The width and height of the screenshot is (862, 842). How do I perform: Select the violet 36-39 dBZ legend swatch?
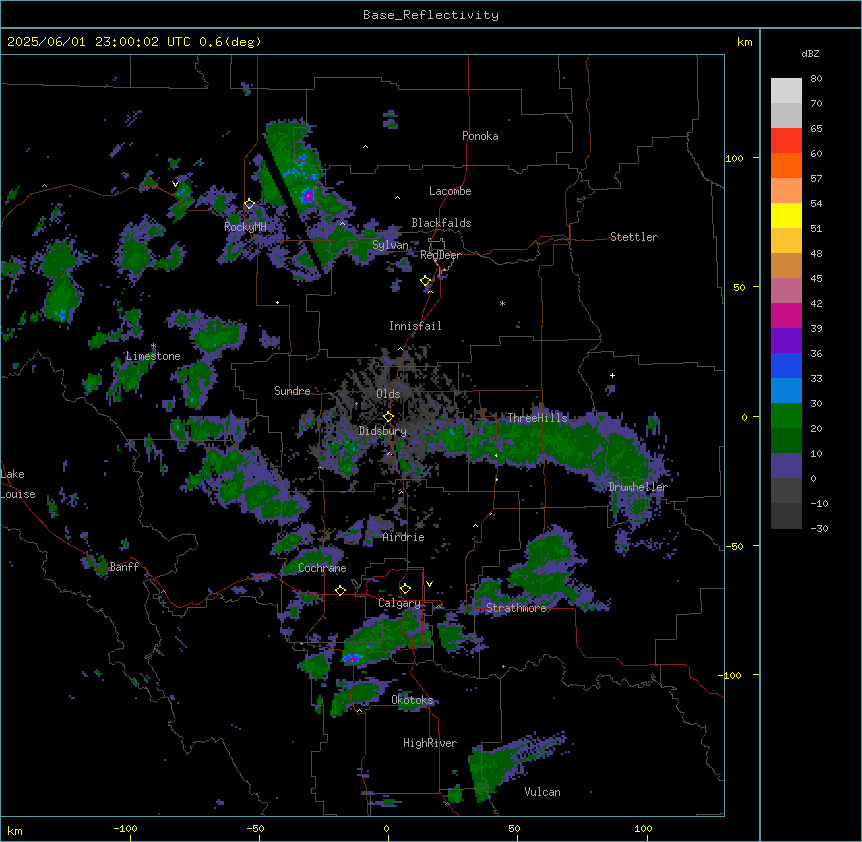click(x=786, y=341)
